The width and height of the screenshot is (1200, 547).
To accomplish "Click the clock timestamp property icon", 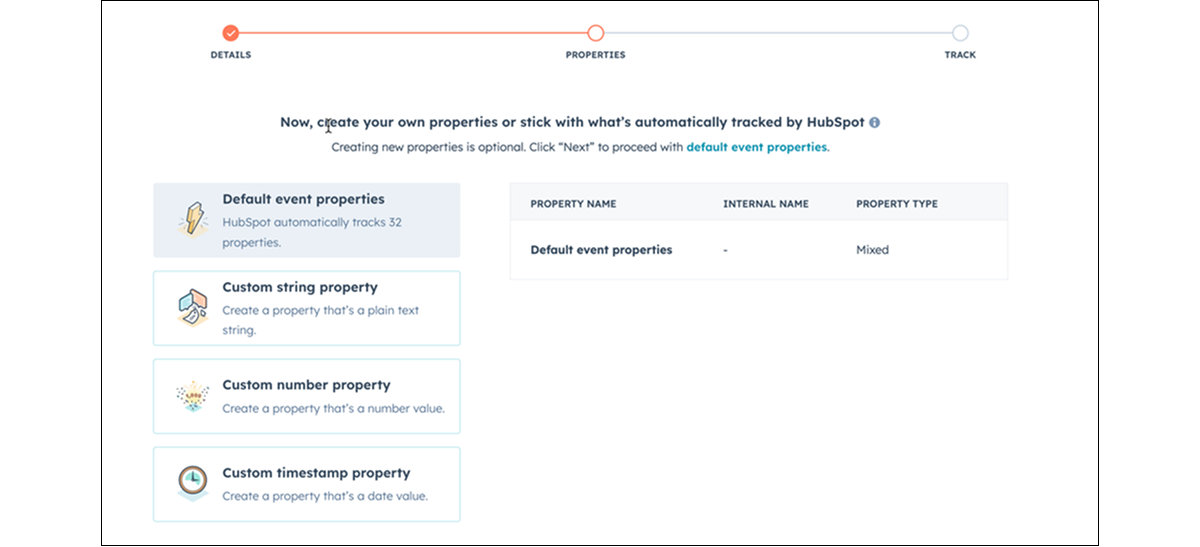I will tap(192, 482).
